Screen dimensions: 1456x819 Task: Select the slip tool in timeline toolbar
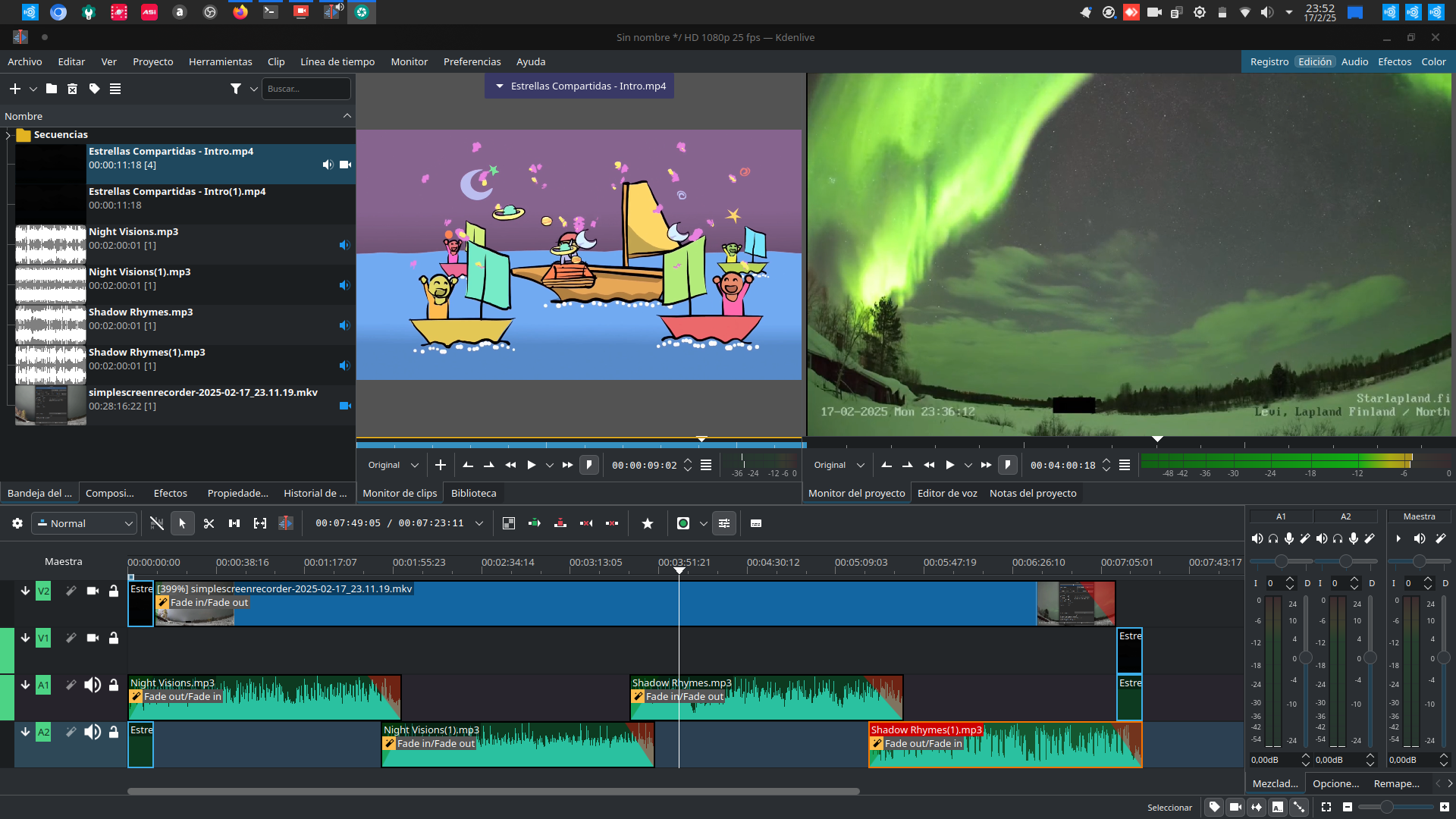[260, 523]
